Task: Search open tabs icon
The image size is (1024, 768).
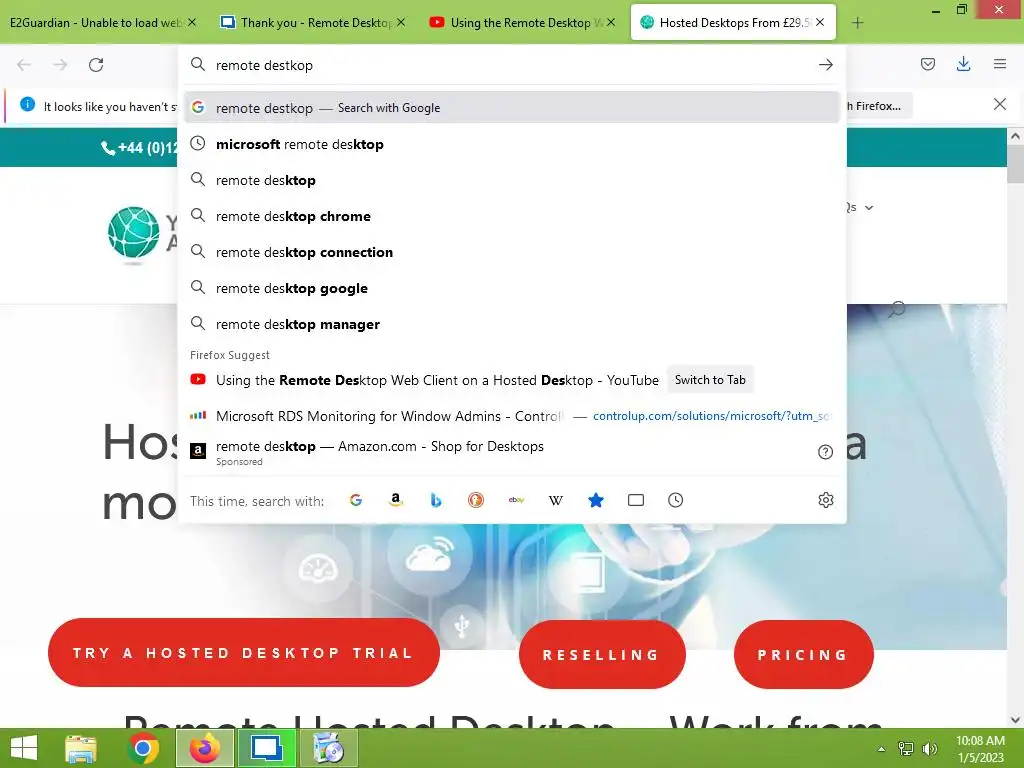Action: coord(635,500)
